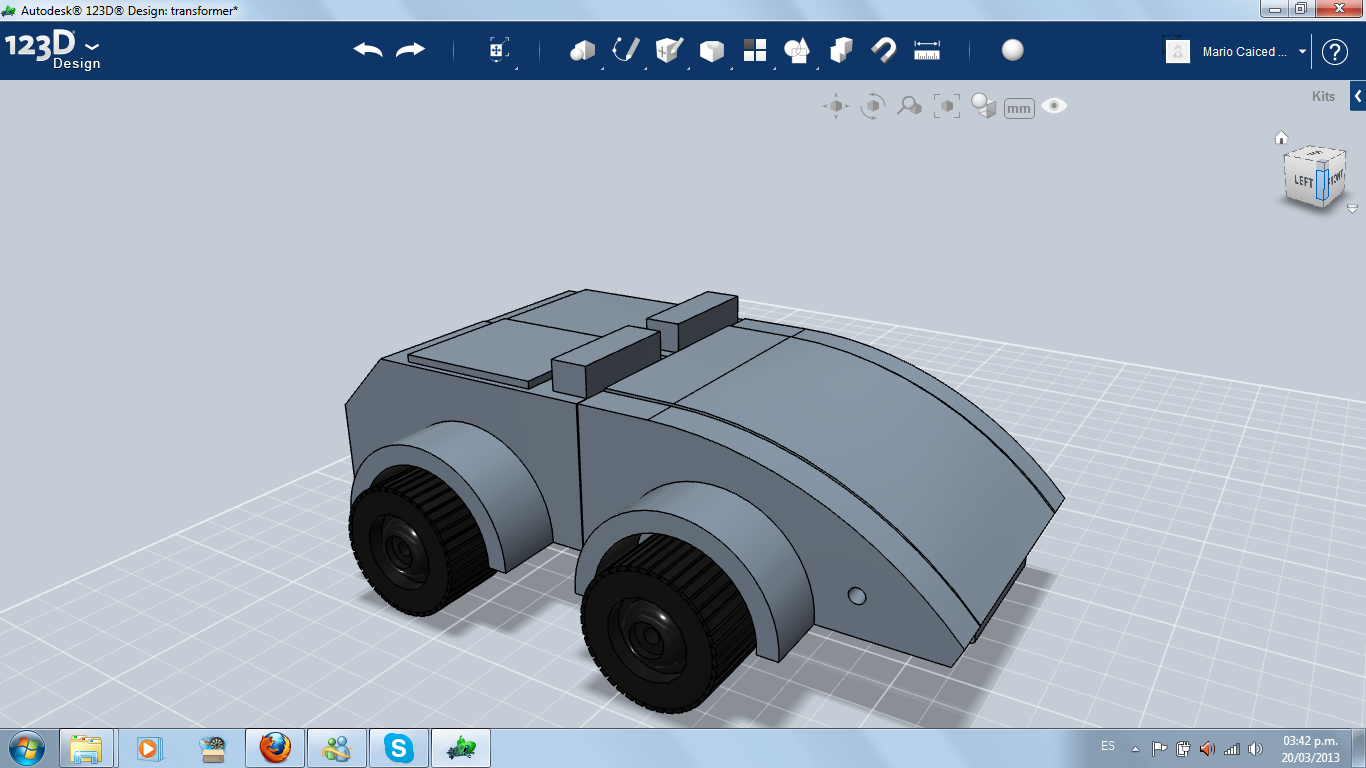The height and width of the screenshot is (768, 1366).
Task: Select the FRONT face of the view cube
Action: (1336, 179)
